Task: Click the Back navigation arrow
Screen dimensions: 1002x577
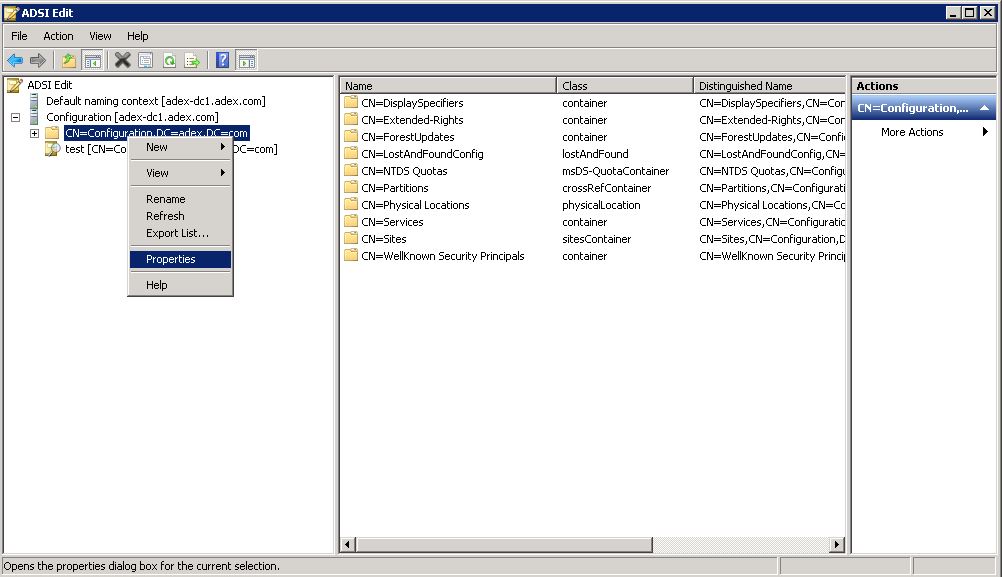Action: click(15, 60)
